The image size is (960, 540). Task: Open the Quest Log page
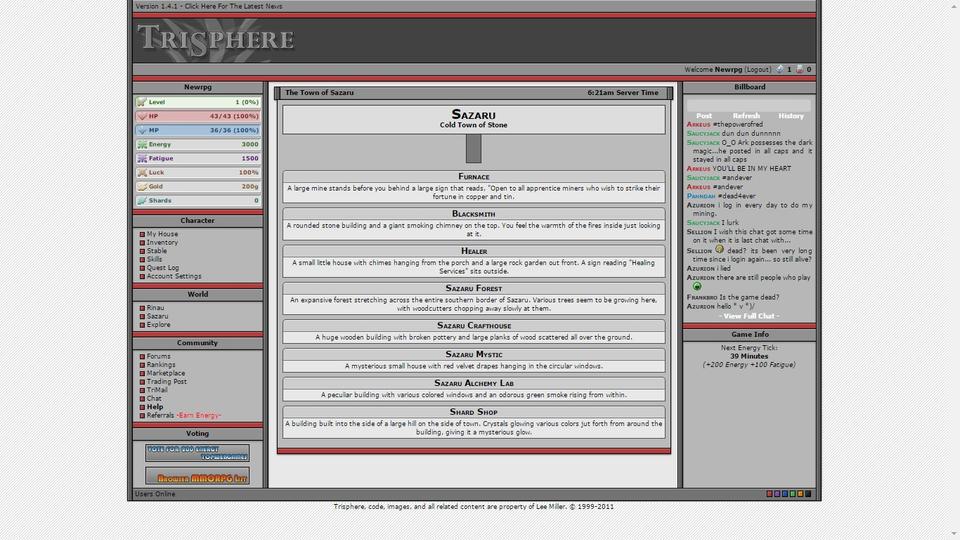[x=162, y=268]
